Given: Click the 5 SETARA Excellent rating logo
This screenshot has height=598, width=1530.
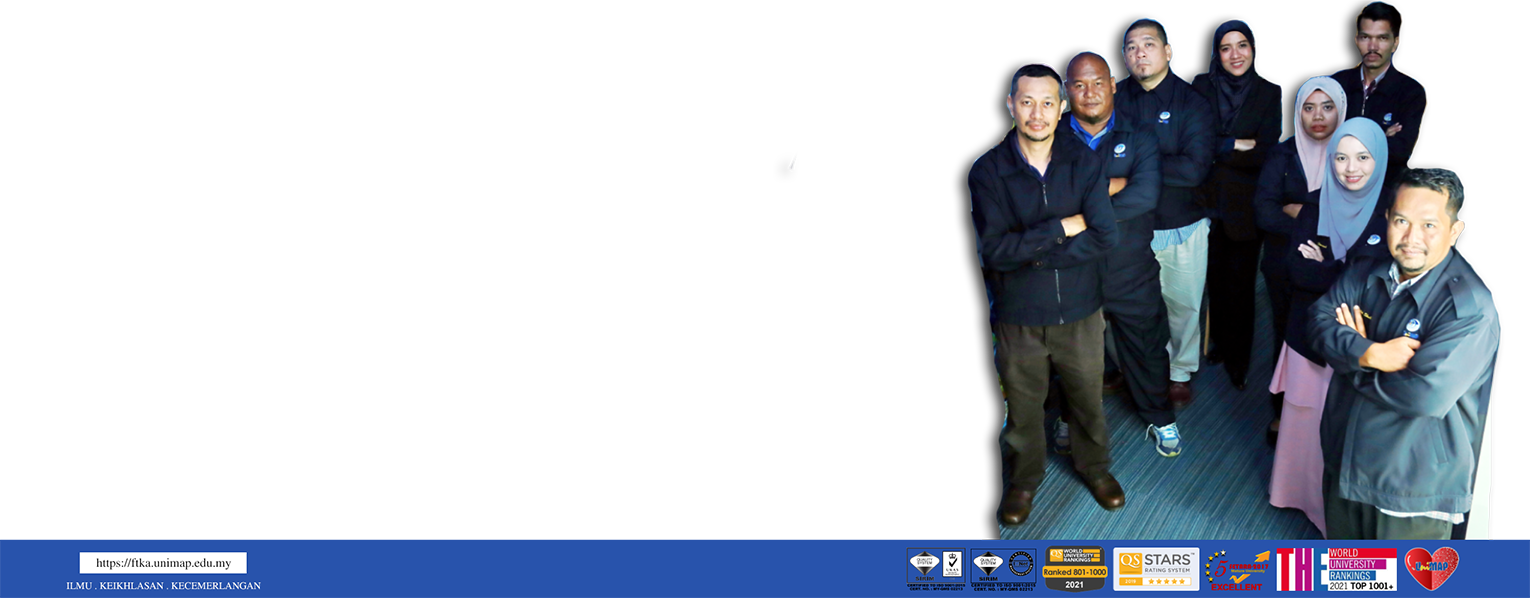Looking at the screenshot, I should point(1237,570).
